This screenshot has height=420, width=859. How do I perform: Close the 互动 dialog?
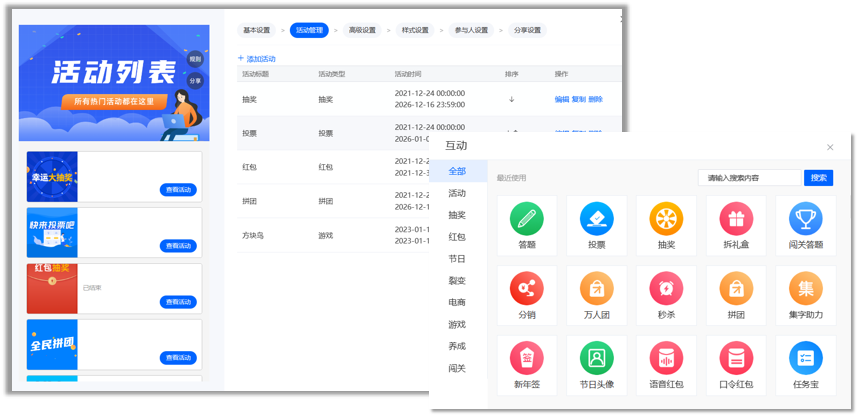(830, 147)
